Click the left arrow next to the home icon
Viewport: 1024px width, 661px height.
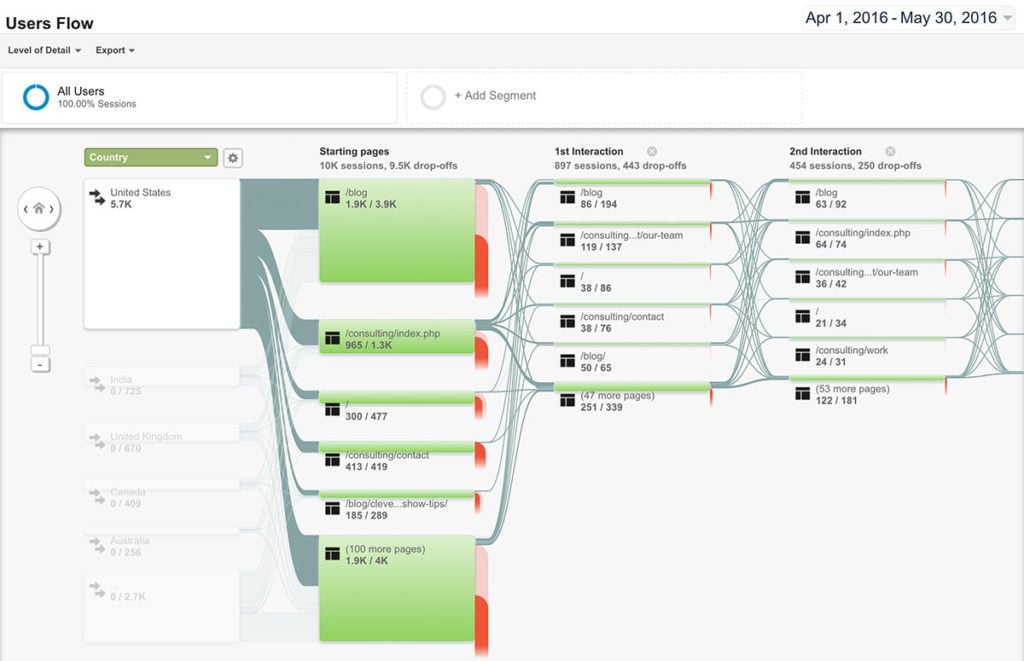pyautogui.click(x=26, y=210)
